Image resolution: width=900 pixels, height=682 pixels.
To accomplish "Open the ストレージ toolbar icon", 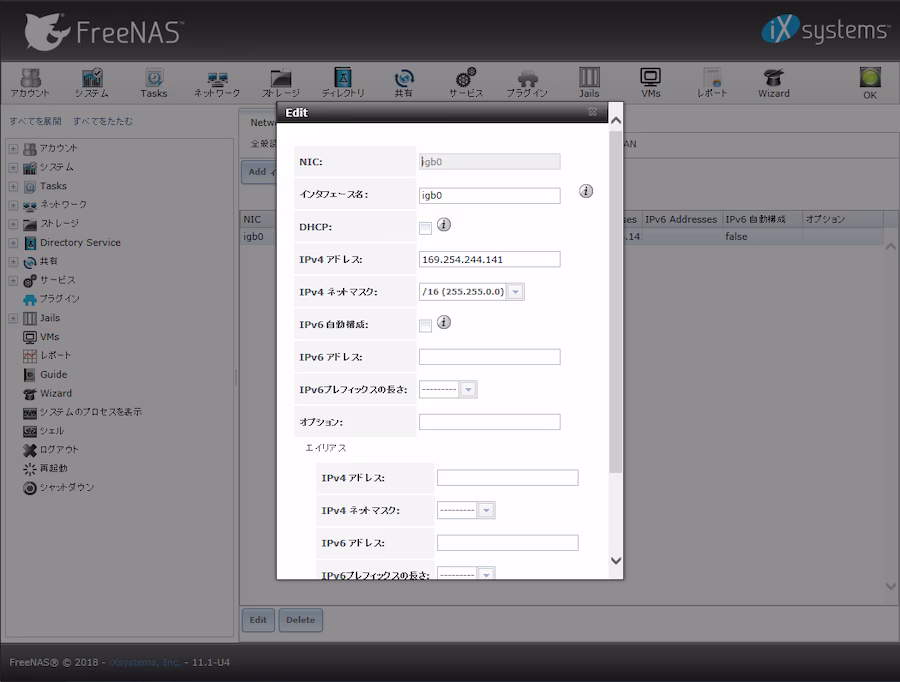I will pyautogui.click(x=281, y=83).
